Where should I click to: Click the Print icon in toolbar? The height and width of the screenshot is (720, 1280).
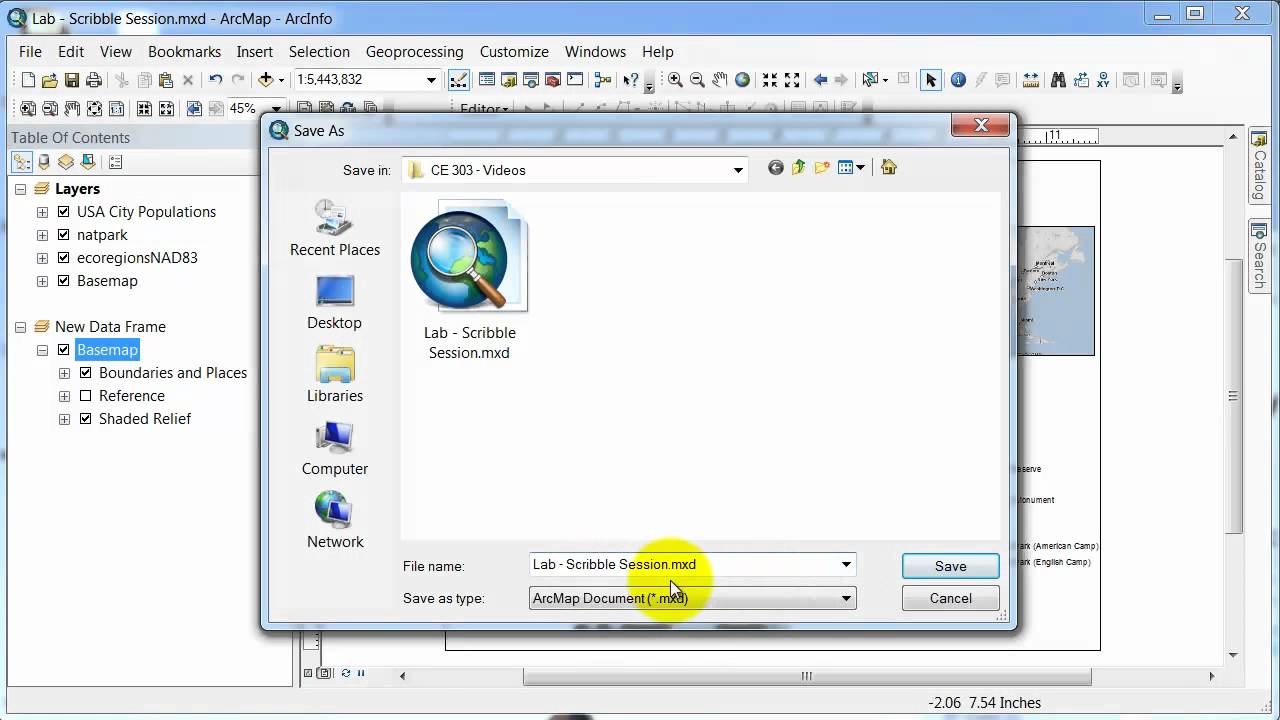click(94, 80)
